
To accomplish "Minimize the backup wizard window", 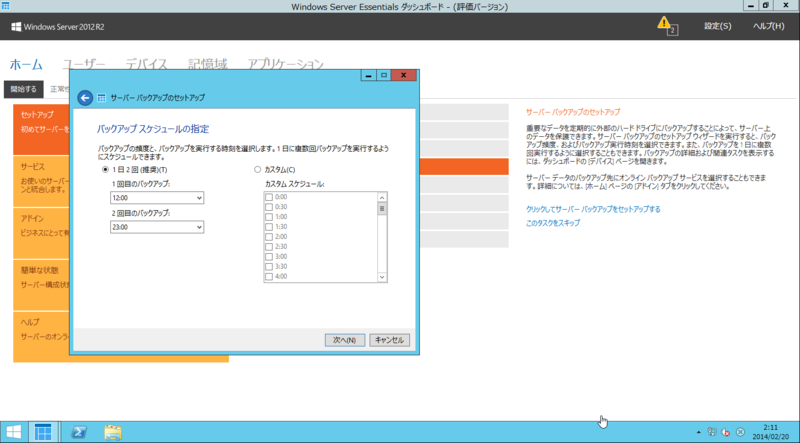I will coord(369,75).
